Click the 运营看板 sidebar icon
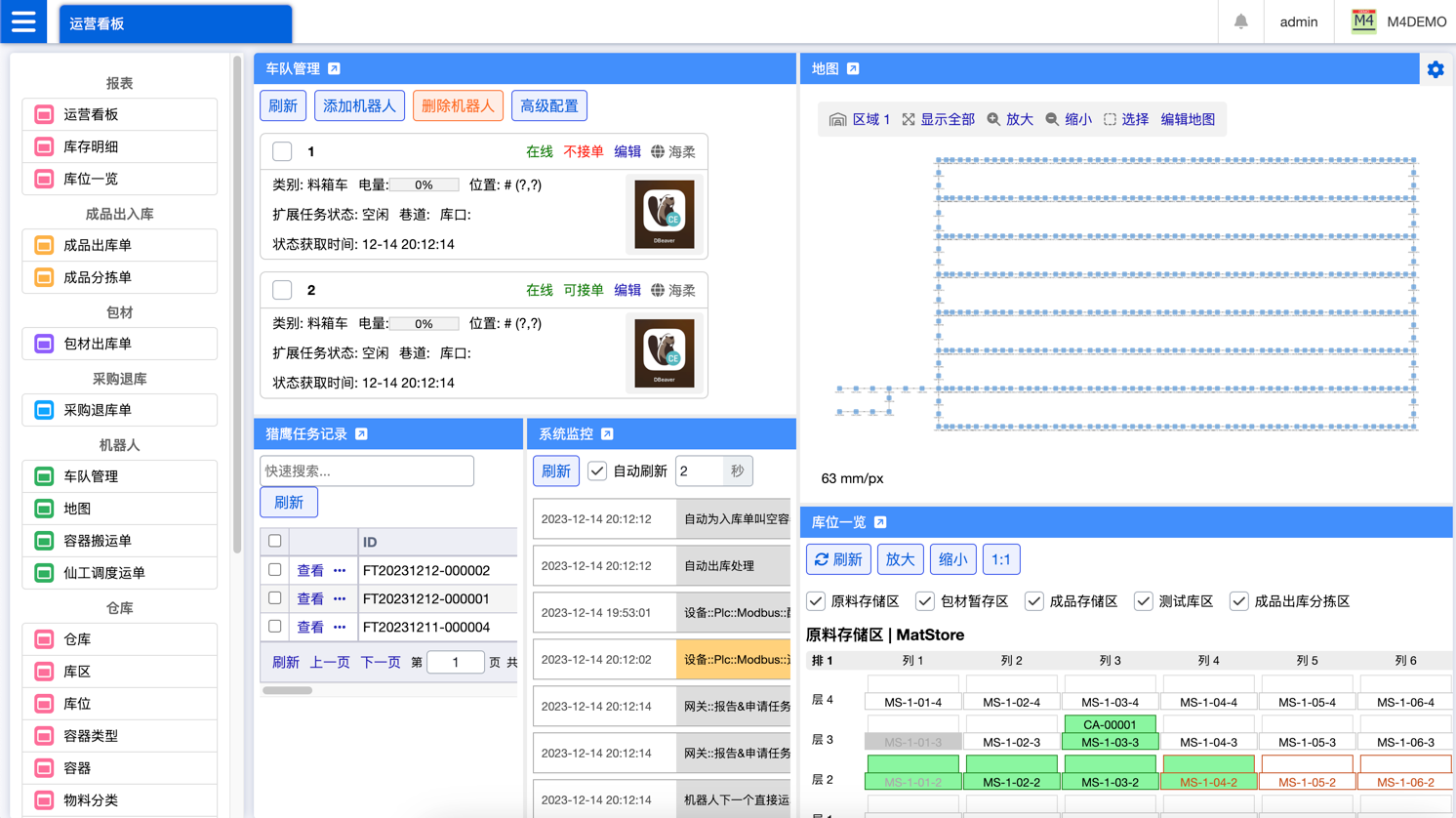The width and height of the screenshot is (1456, 818). tap(44, 114)
